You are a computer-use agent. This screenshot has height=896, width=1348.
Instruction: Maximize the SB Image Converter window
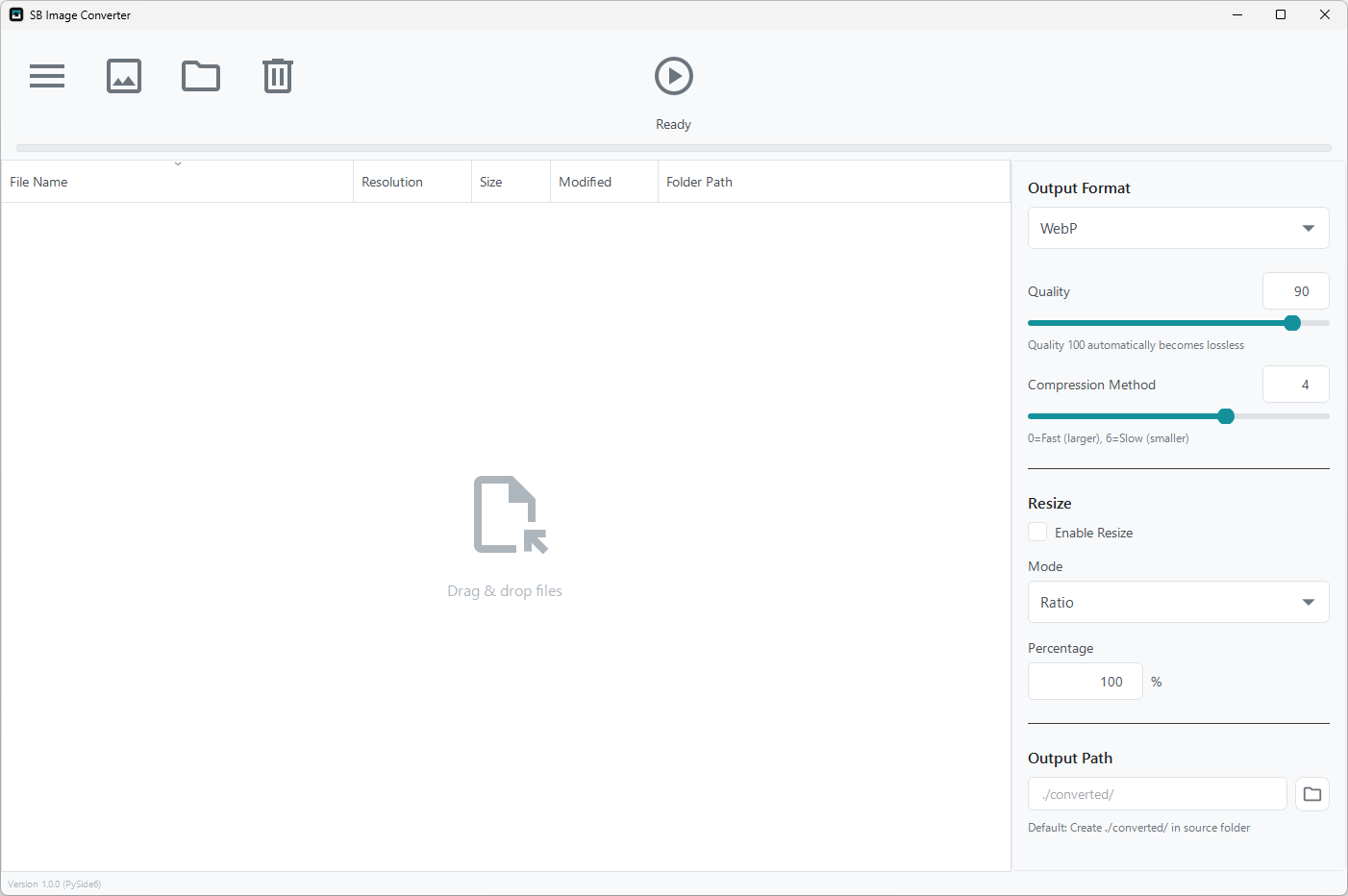click(x=1281, y=14)
